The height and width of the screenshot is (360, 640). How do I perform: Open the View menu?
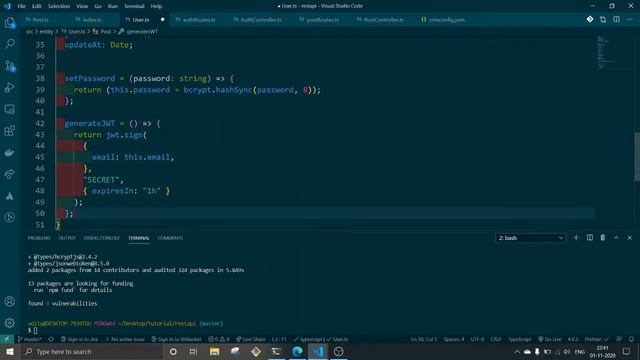82,6
